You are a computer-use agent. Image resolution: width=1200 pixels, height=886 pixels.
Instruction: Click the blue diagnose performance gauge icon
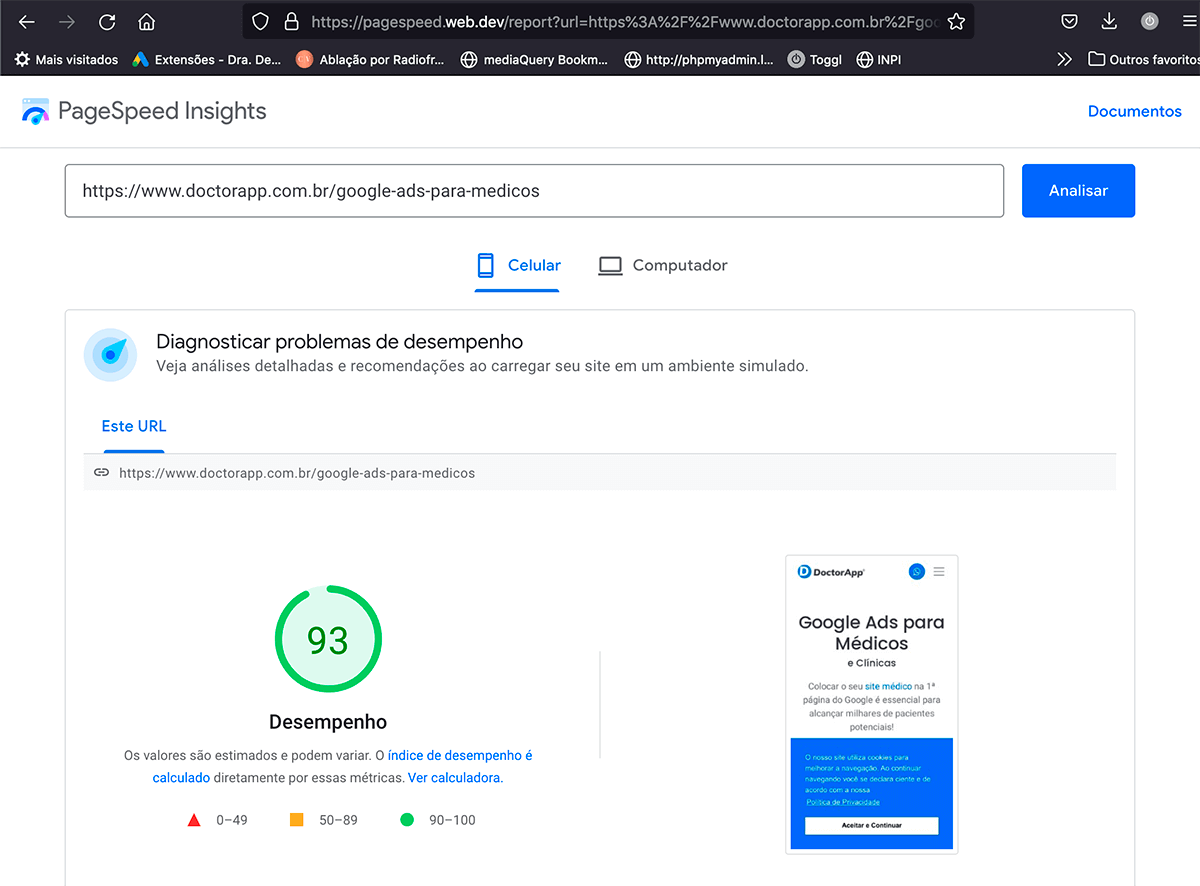tap(110, 355)
